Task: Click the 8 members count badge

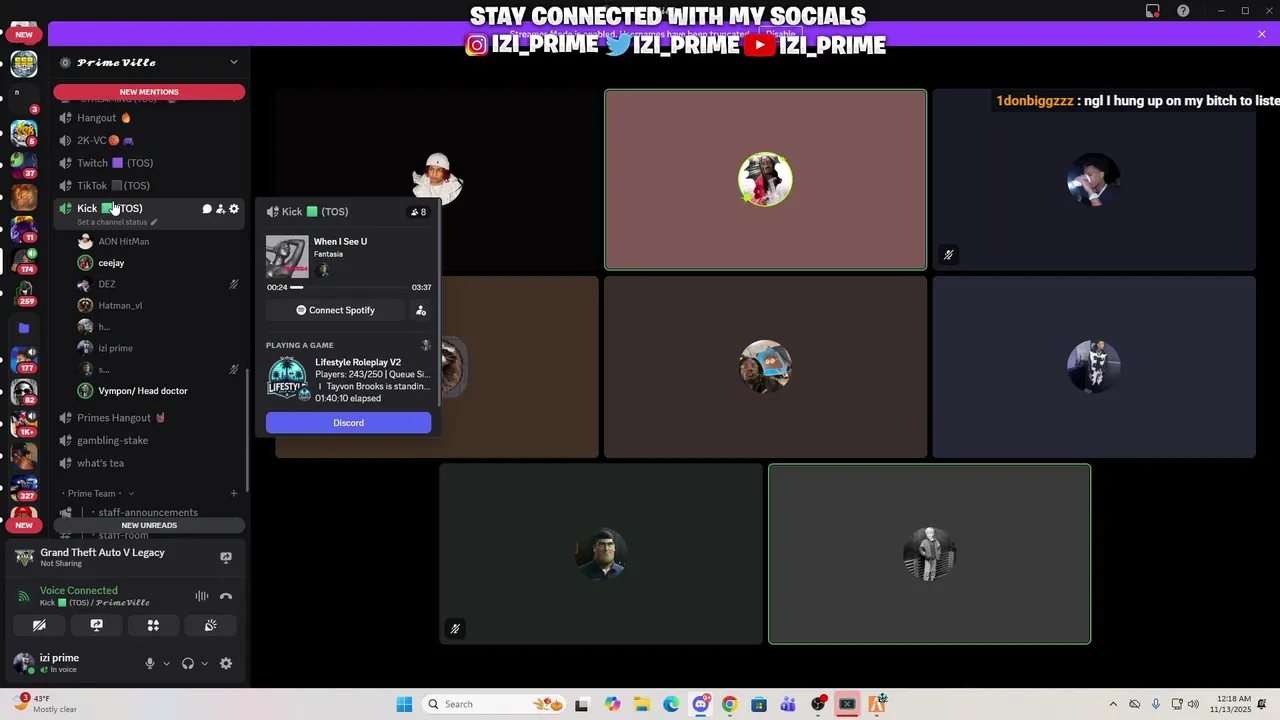Action: click(418, 212)
